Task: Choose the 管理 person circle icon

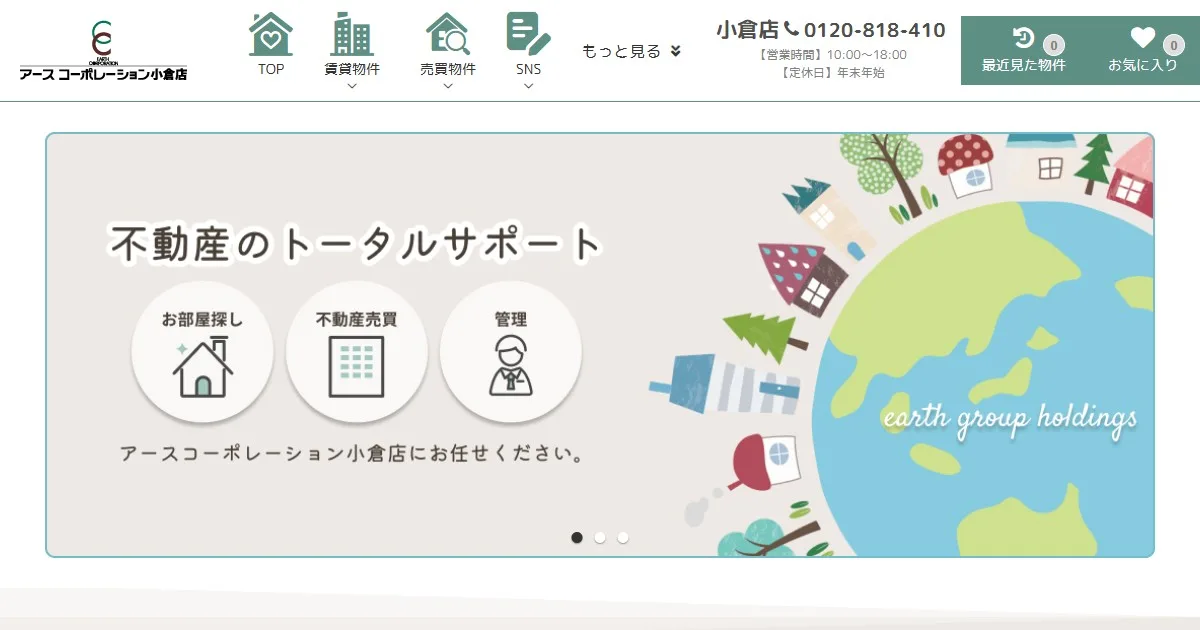Action: [x=510, y=352]
